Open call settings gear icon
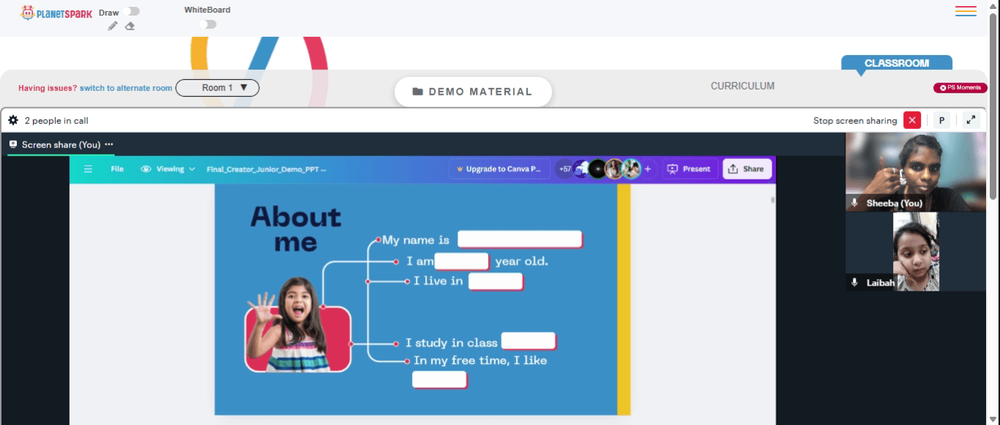 click(13, 120)
